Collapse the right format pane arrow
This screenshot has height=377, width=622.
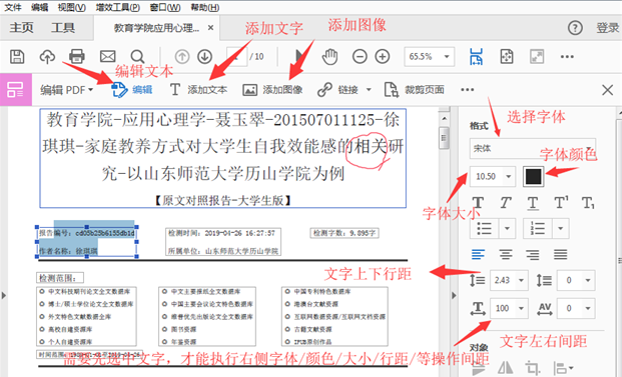(x=454, y=295)
